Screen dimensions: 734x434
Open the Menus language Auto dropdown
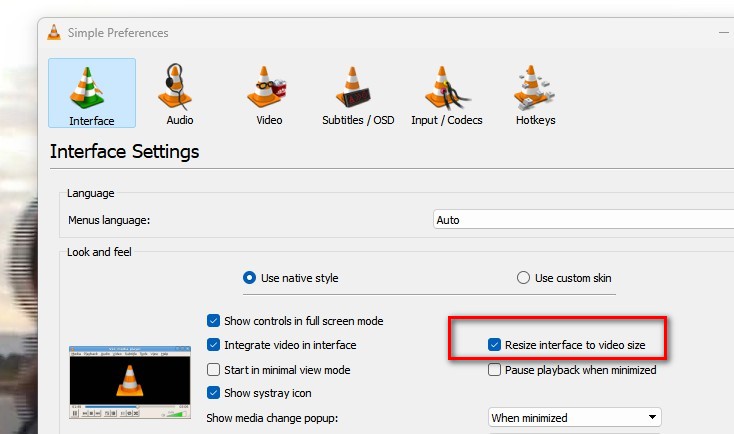pos(583,220)
